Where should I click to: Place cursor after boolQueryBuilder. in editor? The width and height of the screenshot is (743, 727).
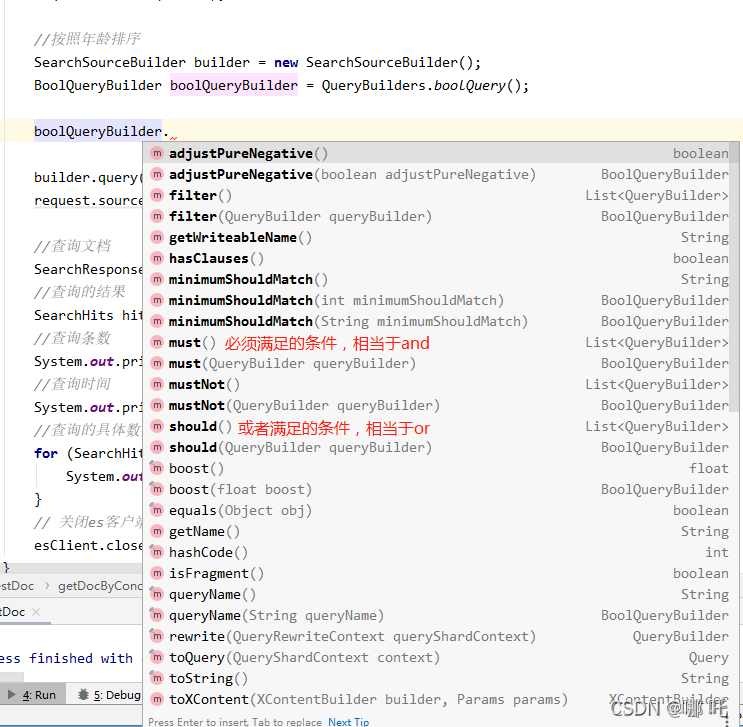[170, 131]
